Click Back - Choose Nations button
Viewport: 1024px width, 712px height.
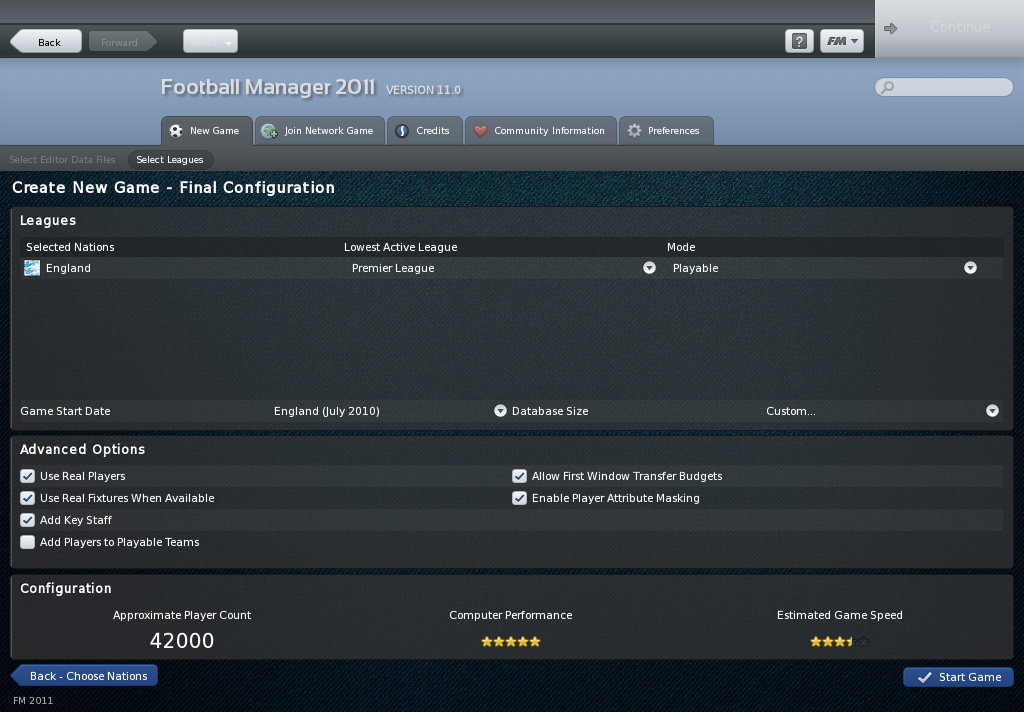coord(84,676)
